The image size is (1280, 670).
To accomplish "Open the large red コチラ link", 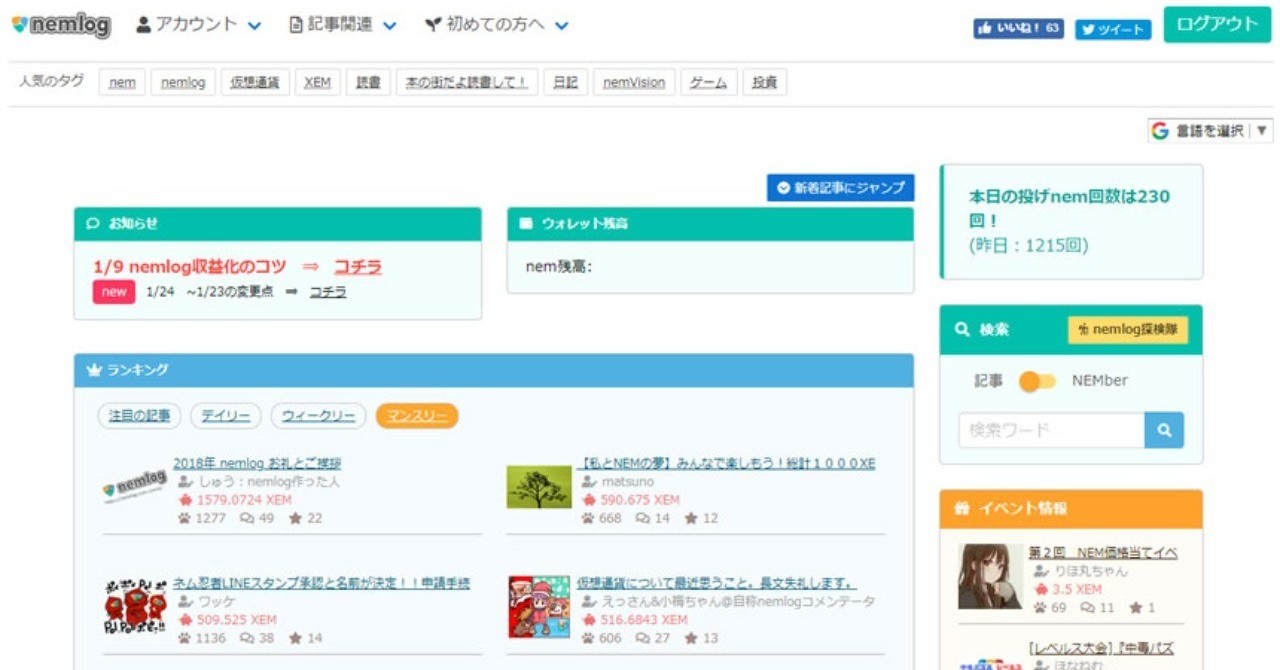I will [x=358, y=267].
